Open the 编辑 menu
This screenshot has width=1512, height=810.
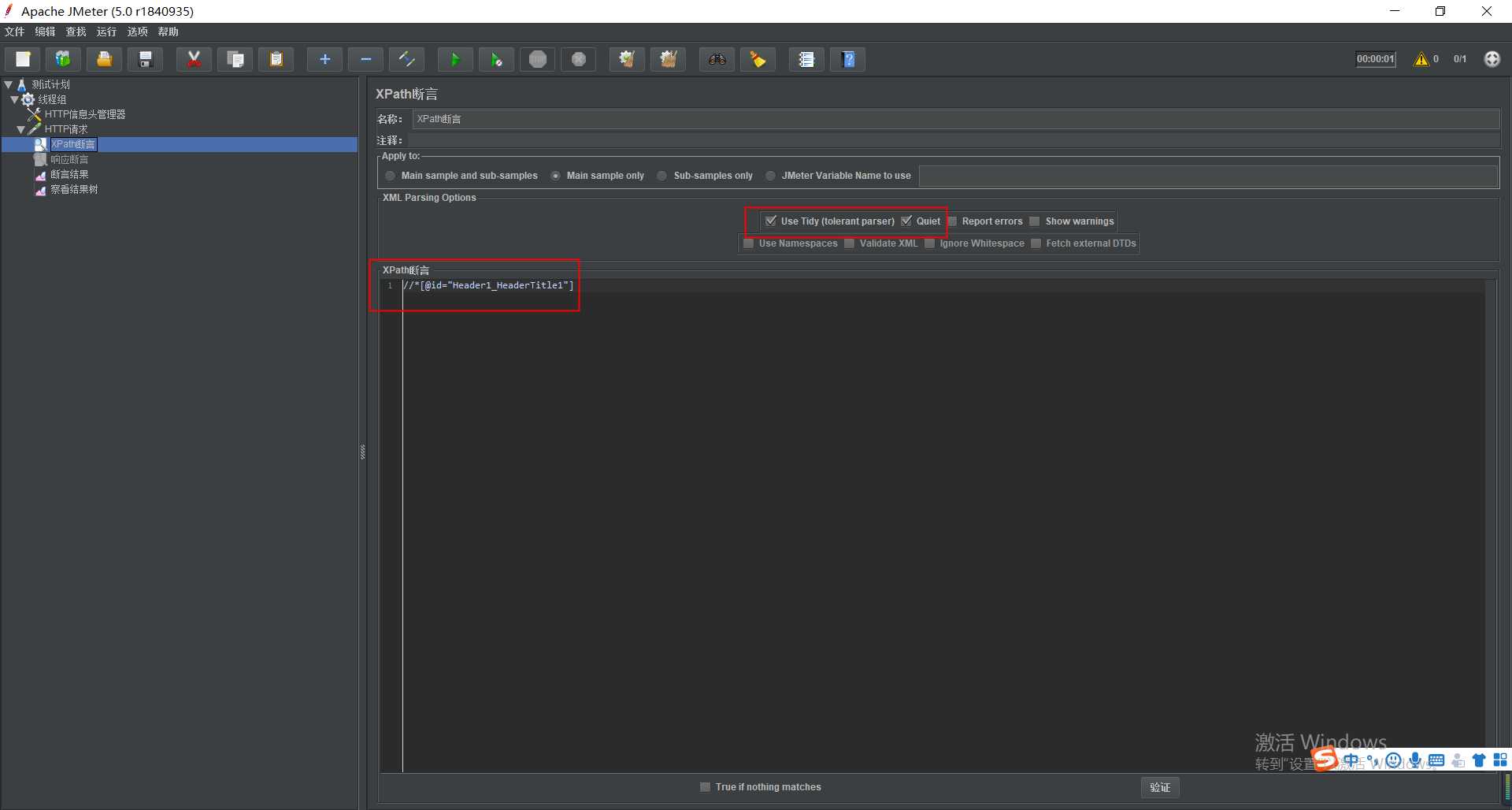tap(45, 32)
